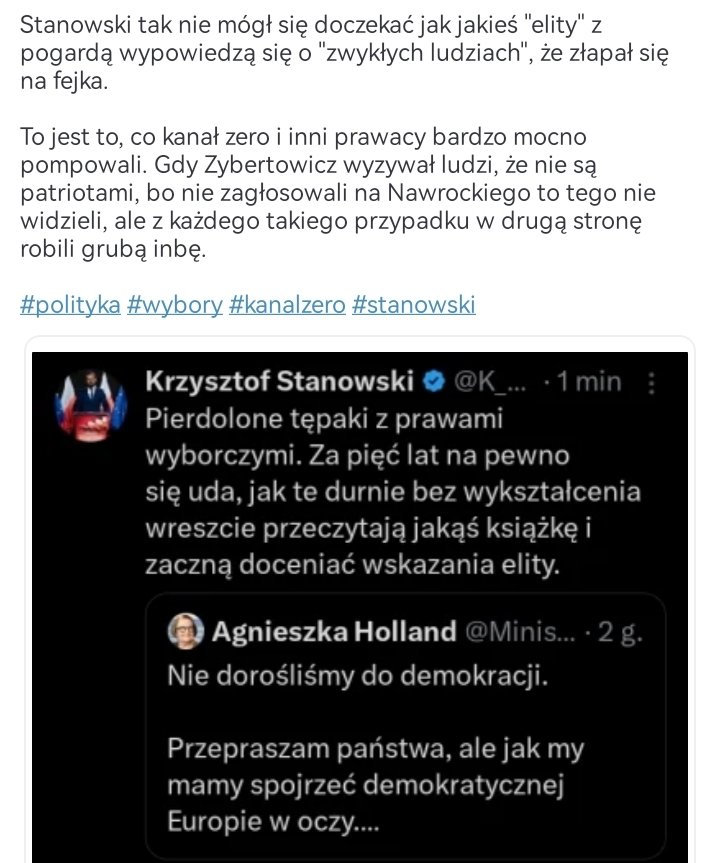Click the @K_ handle in the tweet

click(491, 381)
